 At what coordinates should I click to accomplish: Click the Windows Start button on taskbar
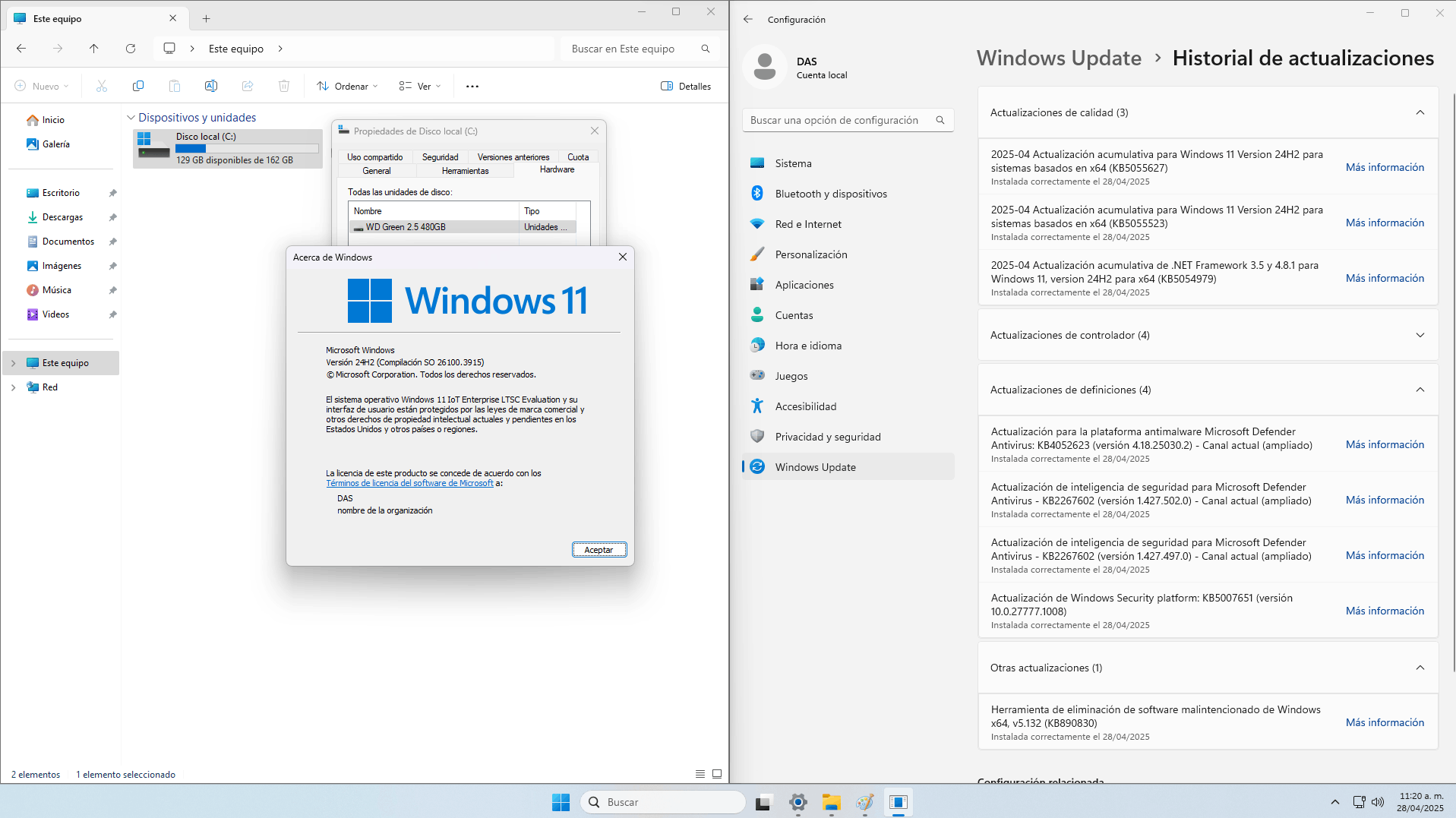click(x=561, y=802)
